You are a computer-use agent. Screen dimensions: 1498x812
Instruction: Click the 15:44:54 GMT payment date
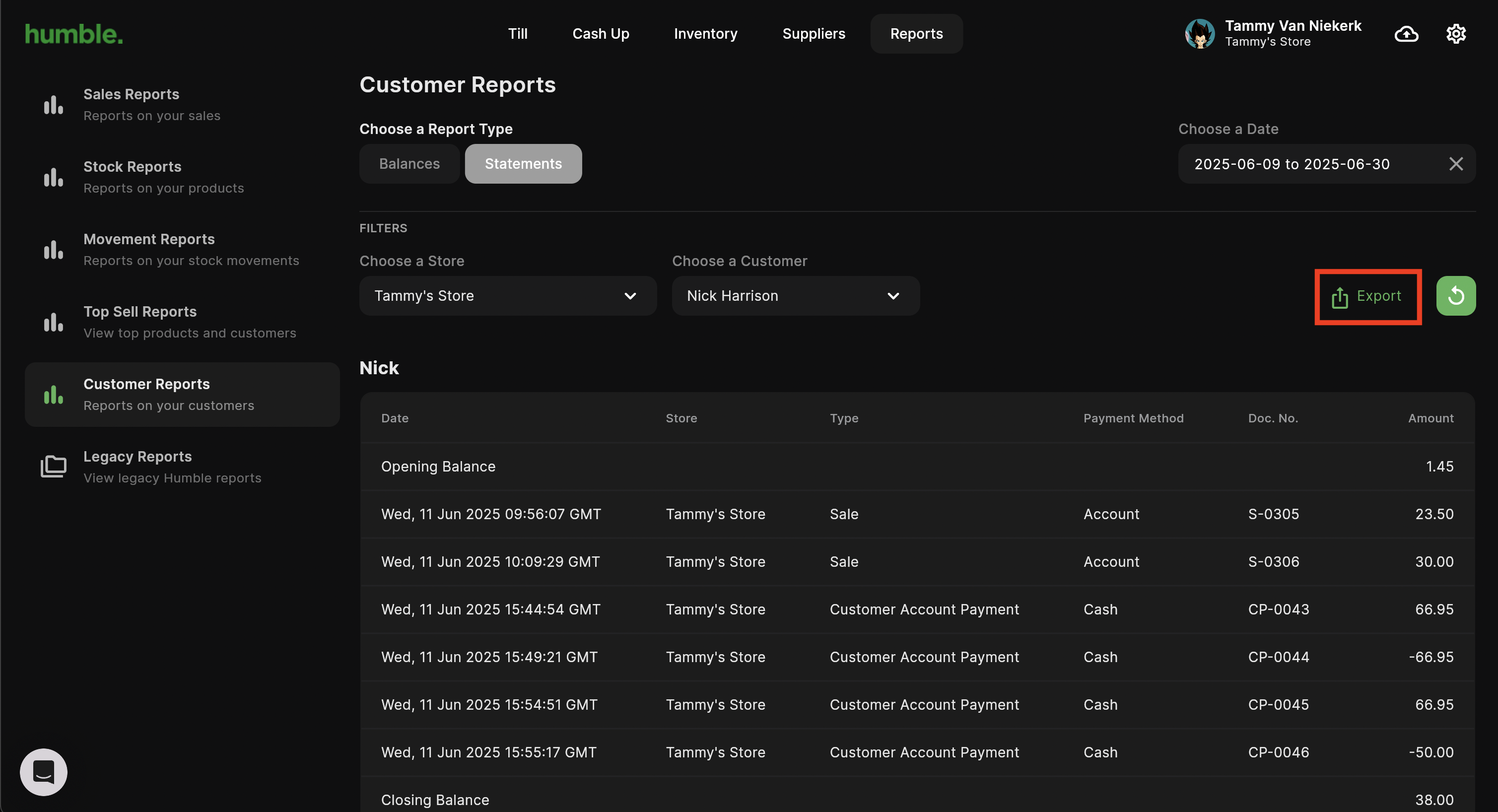click(x=490, y=609)
